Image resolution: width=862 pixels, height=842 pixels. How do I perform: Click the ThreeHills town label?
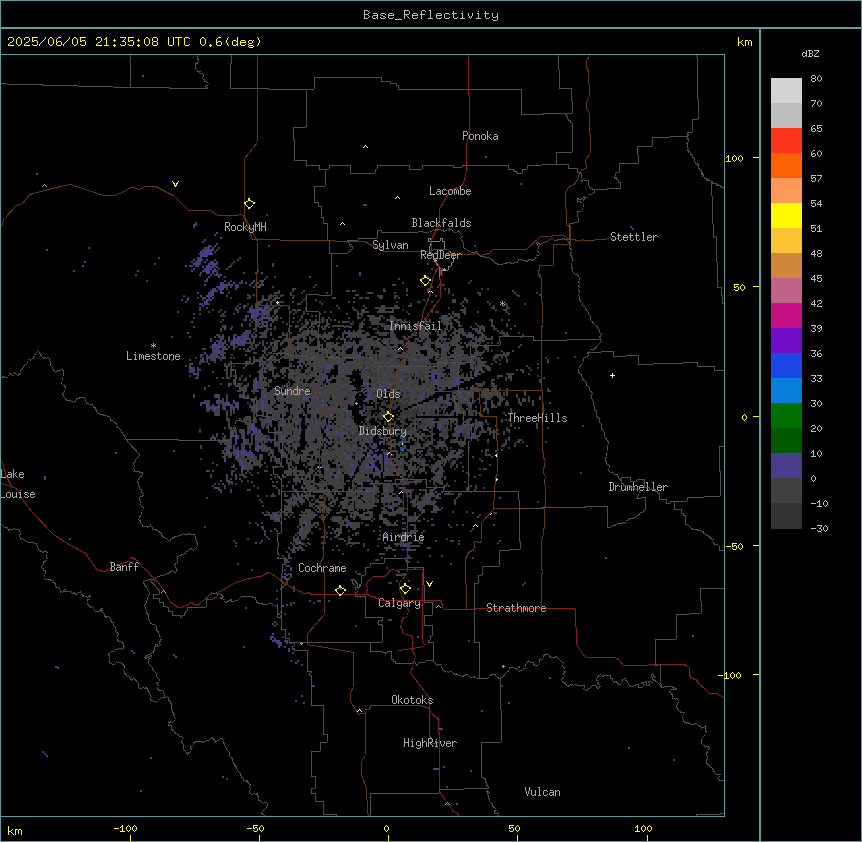point(537,418)
